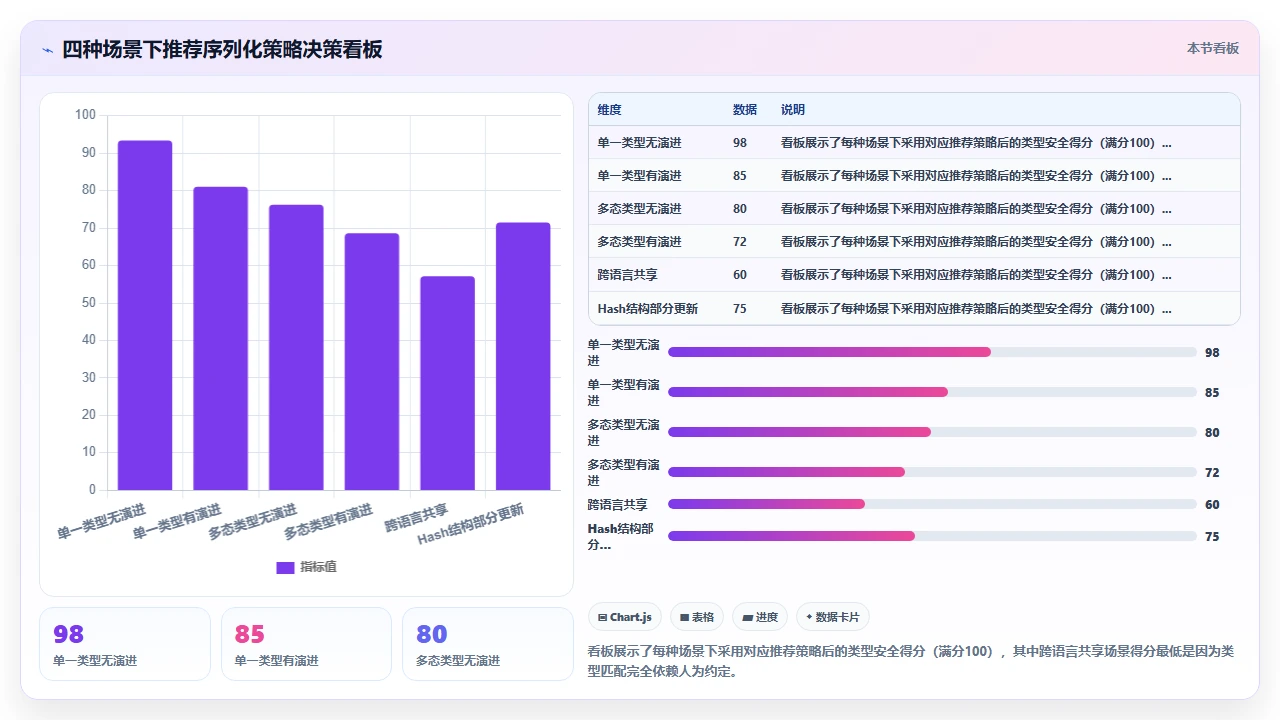The image size is (1280, 720).
Task: Click the 多态类型无演进 chart bar
Action: click(x=296, y=347)
